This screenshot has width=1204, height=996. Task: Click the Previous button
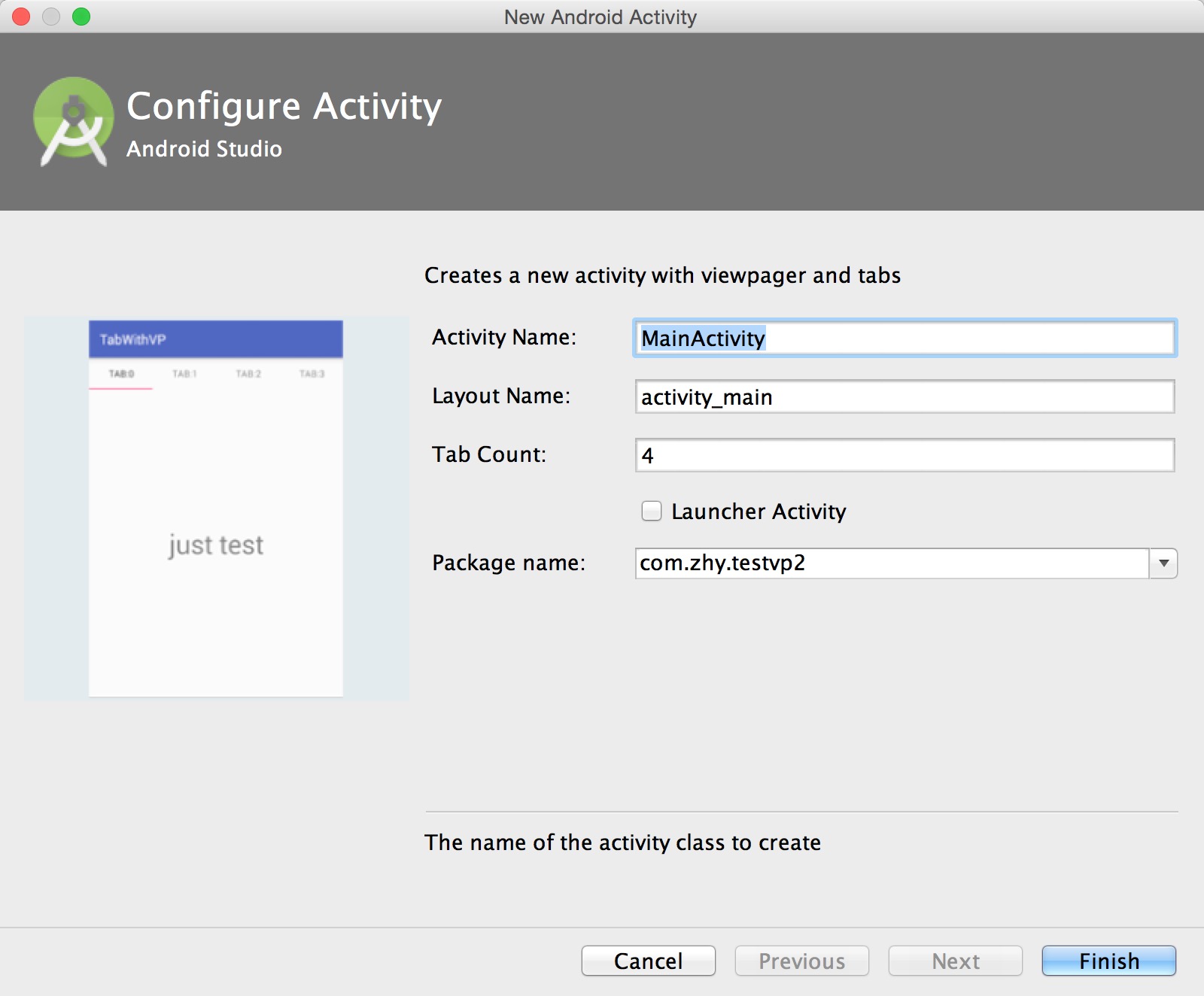pyautogui.click(x=802, y=961)
